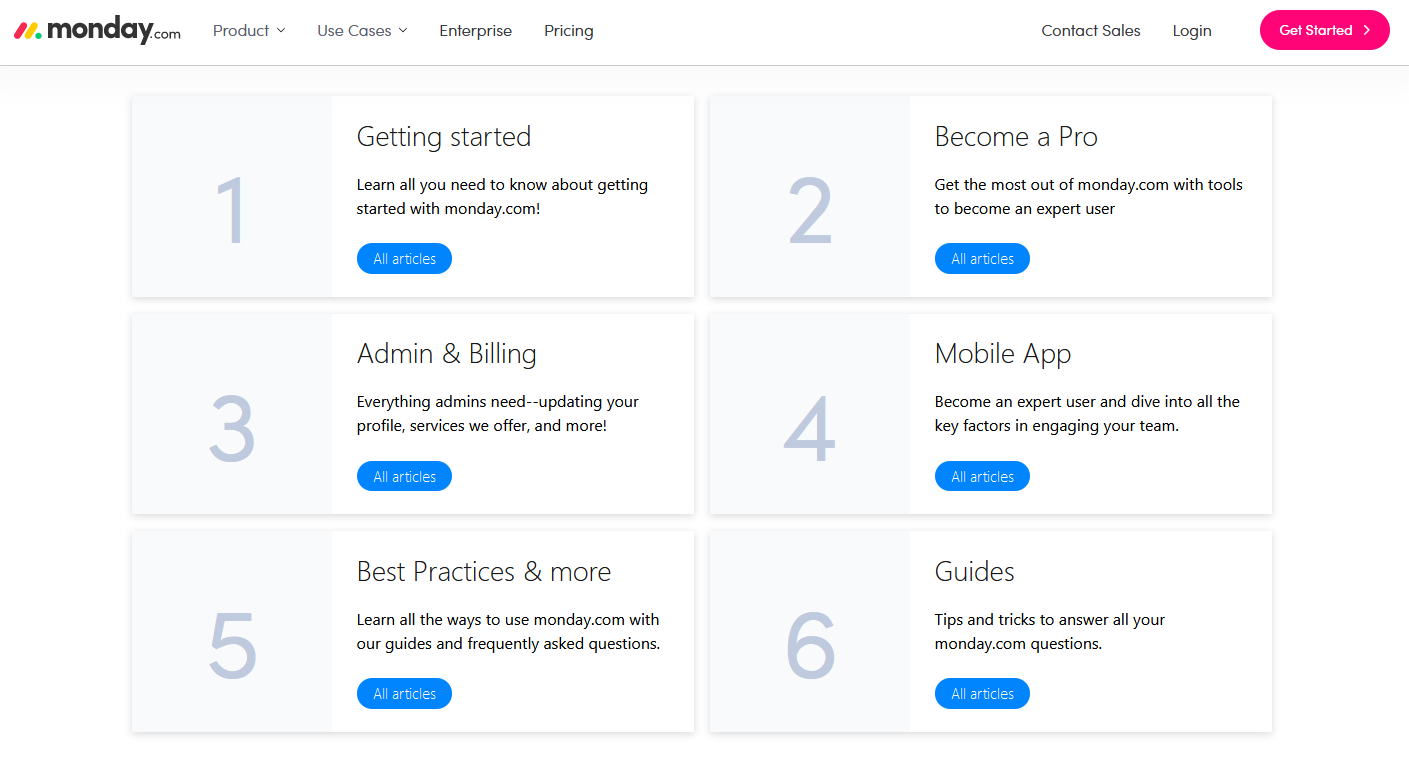Open All articles under Admin & Billing
The width and height of the screenshot is (1409, 763).
(x=404, y=476)
